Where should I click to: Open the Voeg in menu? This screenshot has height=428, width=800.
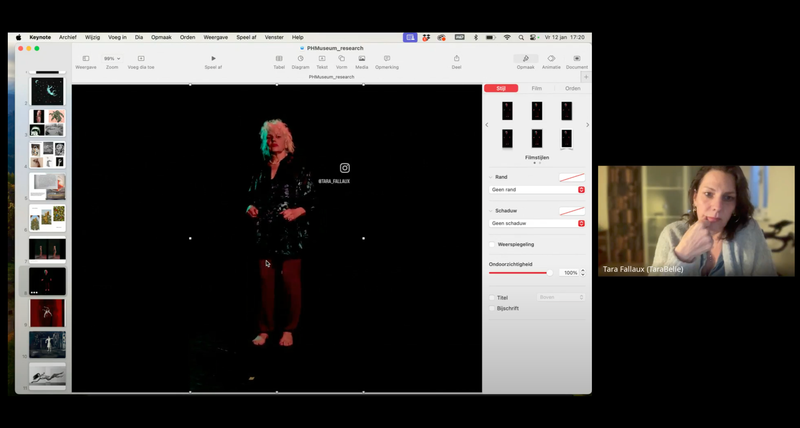click(x=117, y=37)
